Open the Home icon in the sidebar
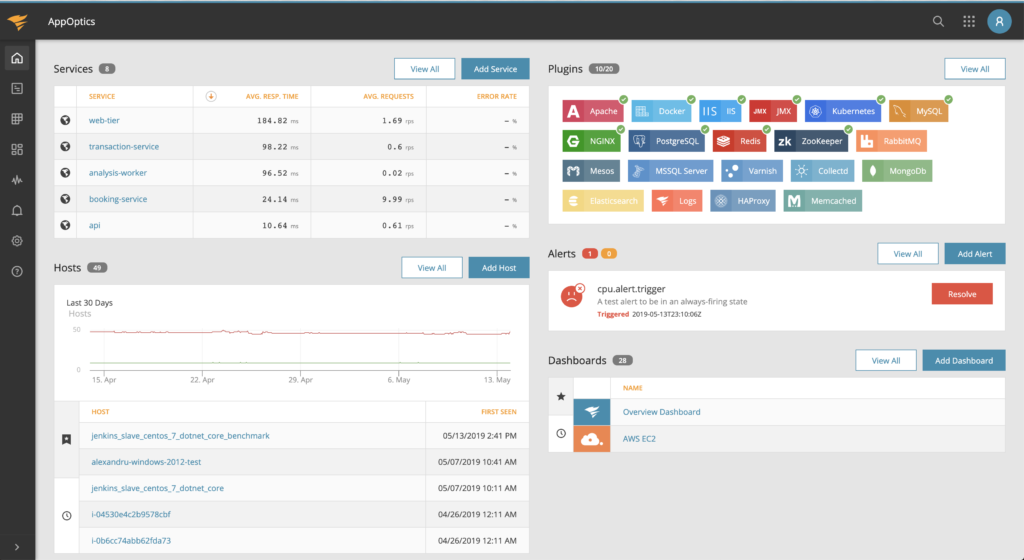The height and width of the screenshot is (560, 1024). click(x=17, y=58)
